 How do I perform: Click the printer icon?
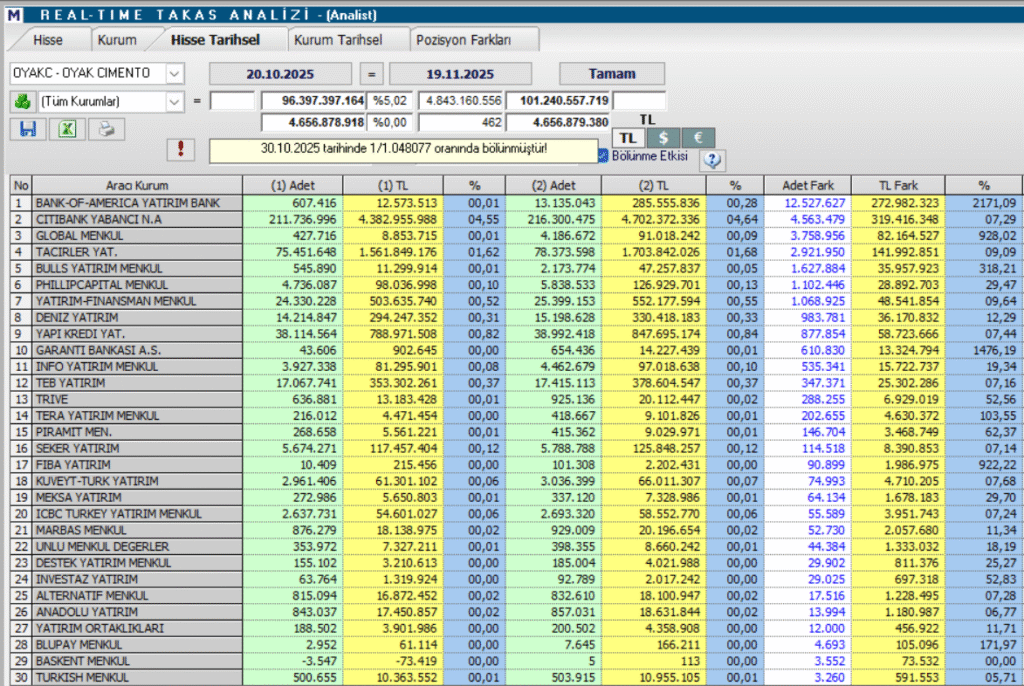click(106, 129)
